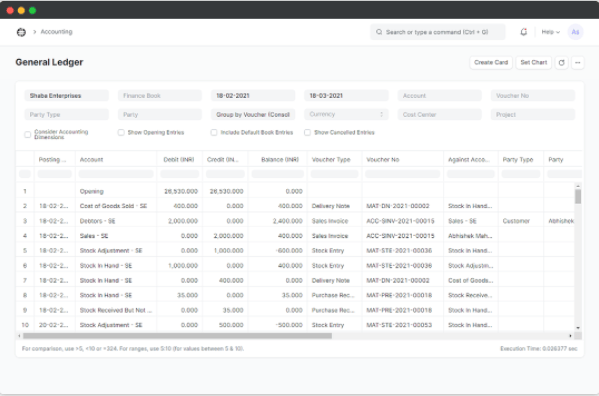599x396 pixels.
Task: Expand the Currency dropdown
Action: 346,115
